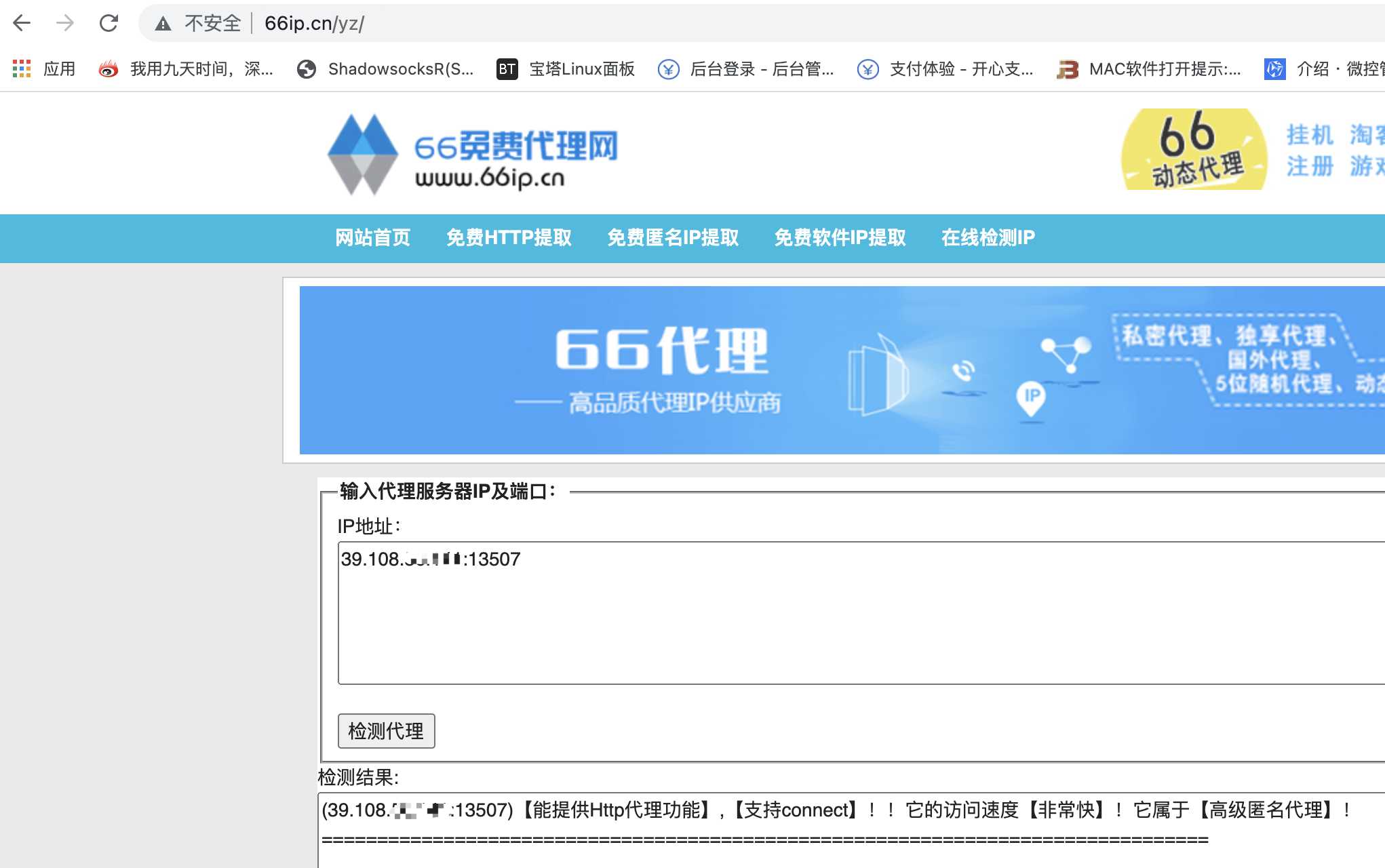Reload the page with the refresh icon
Image resolution: width=1385 pixels, height=868 pixels.
[109, 23]
